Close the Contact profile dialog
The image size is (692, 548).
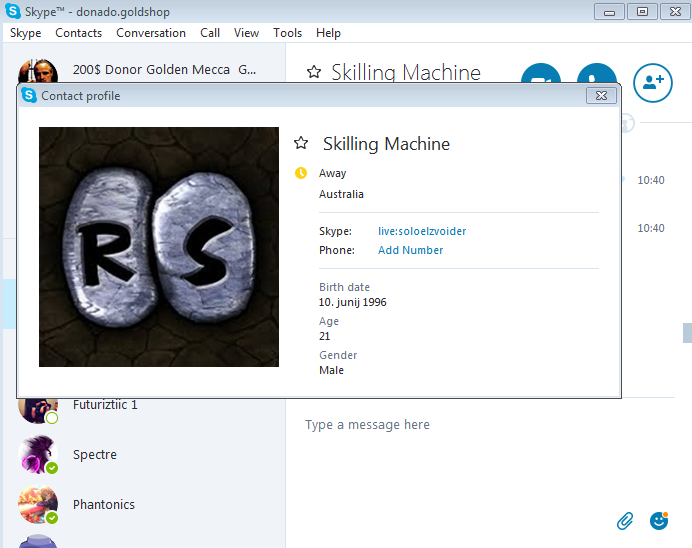[601, 95]
